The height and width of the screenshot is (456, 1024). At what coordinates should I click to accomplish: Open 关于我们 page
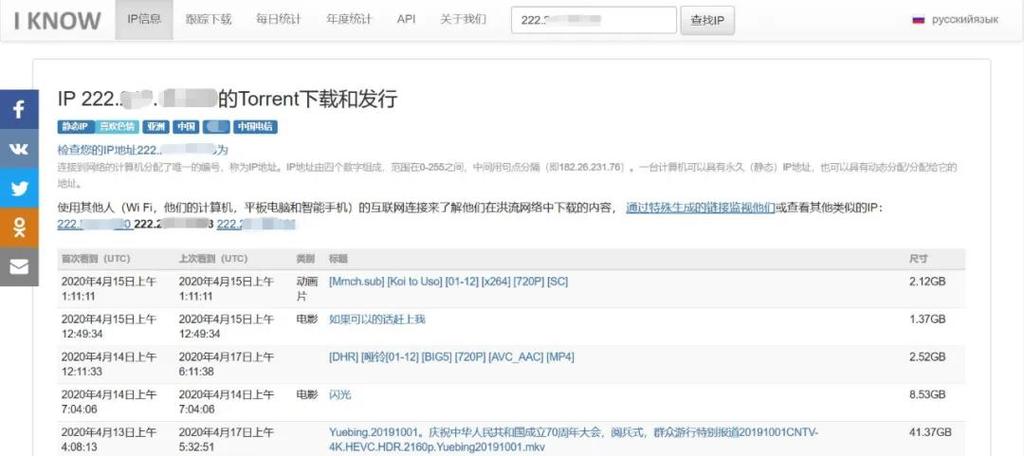(x=463, y=19)
